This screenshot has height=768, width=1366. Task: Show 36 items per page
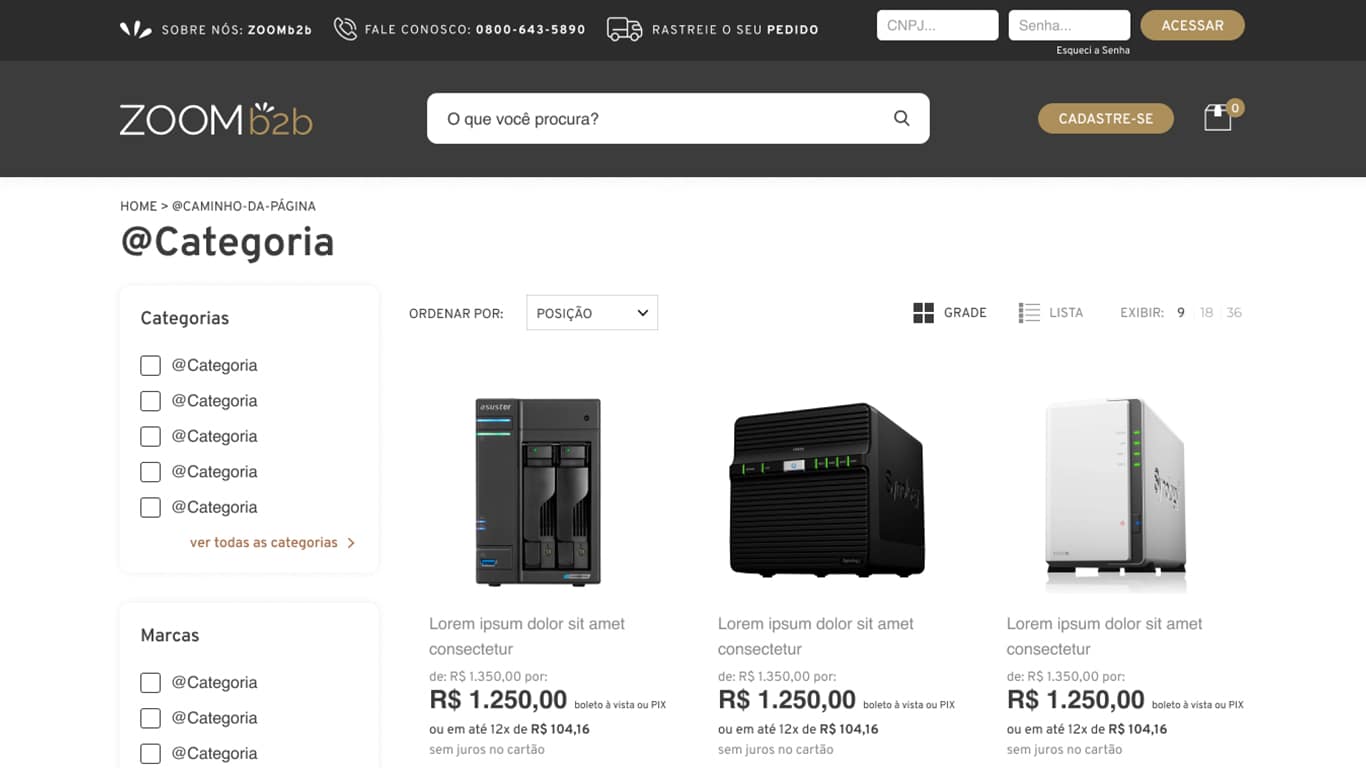[x=1234, y=313]
